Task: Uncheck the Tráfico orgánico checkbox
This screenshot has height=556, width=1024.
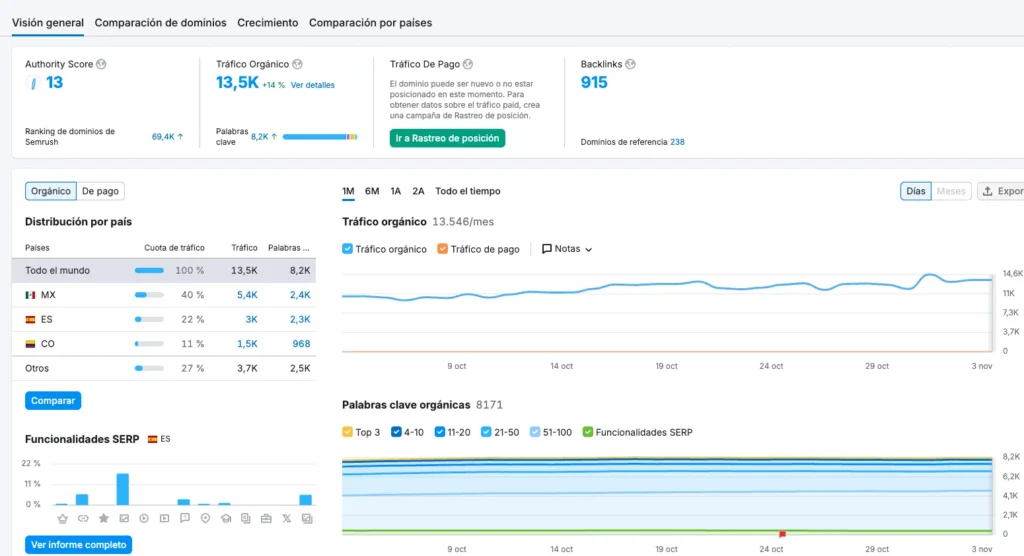Action: click(347, 249)
